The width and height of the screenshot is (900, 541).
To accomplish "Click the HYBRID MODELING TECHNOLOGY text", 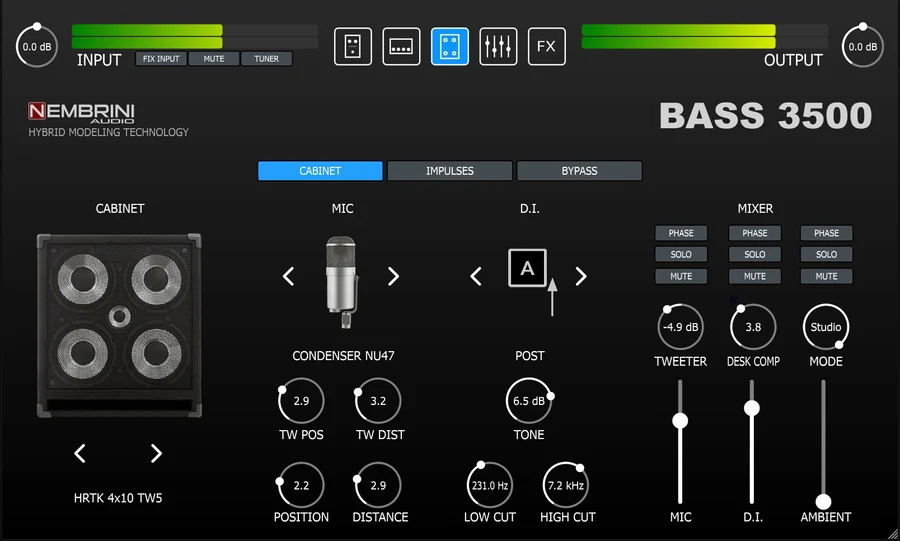I will pos(108,132).
